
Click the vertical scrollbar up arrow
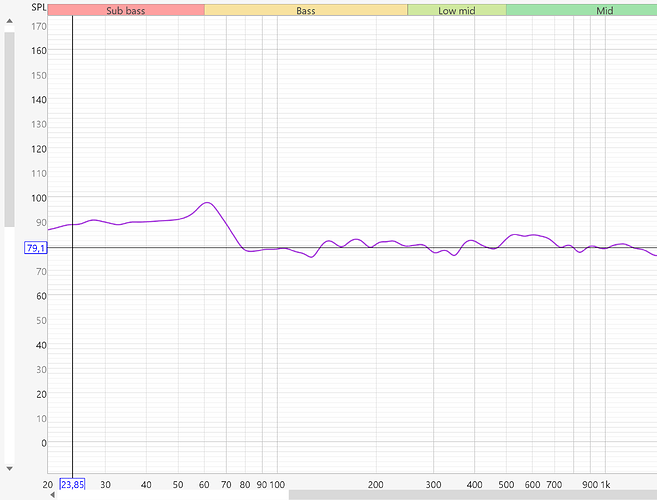click(9, 22)
